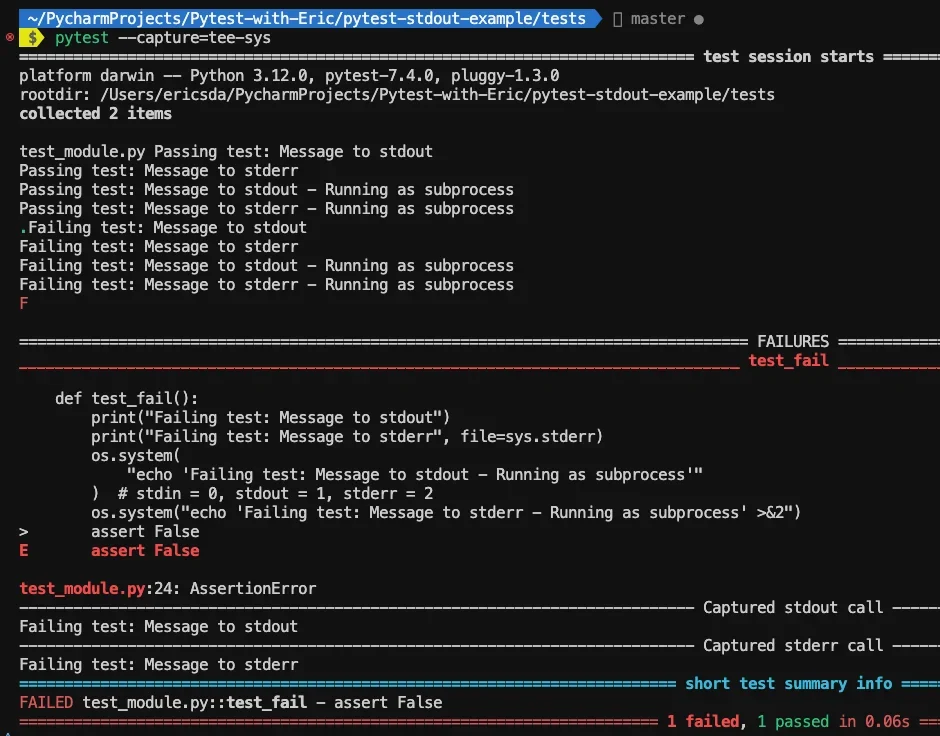Click the AssertionError text
This screenshot has width=940, height=736.
pyautogui.click(x=253, y=589)
